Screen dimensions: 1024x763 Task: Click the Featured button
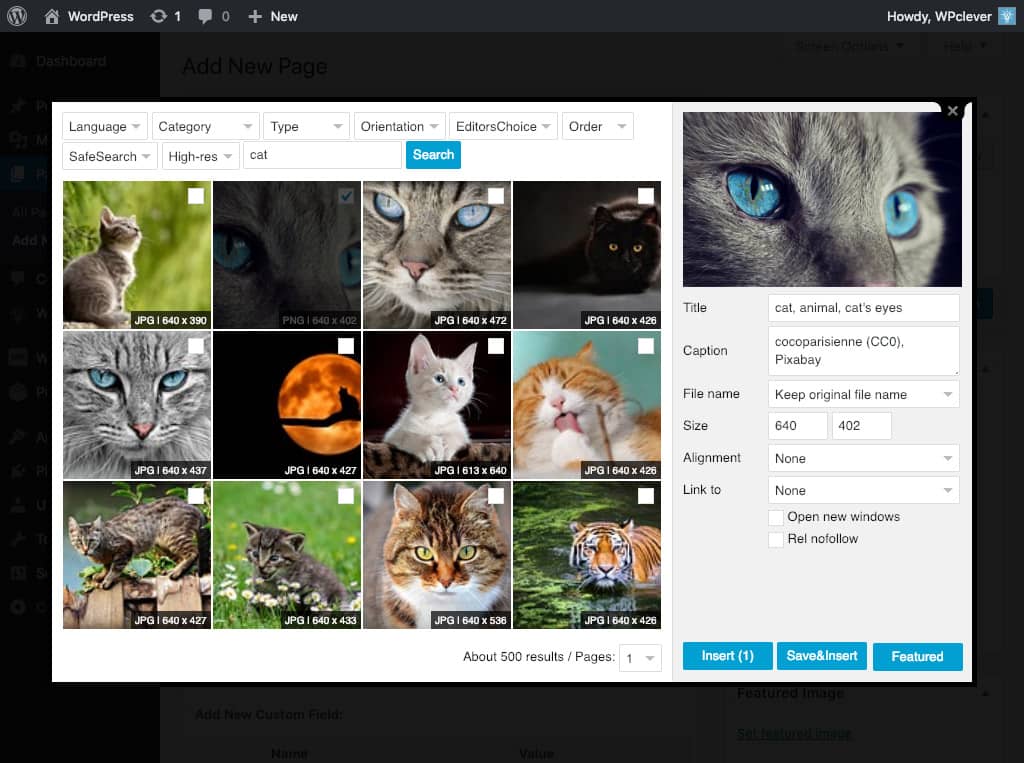coord(917,657)
